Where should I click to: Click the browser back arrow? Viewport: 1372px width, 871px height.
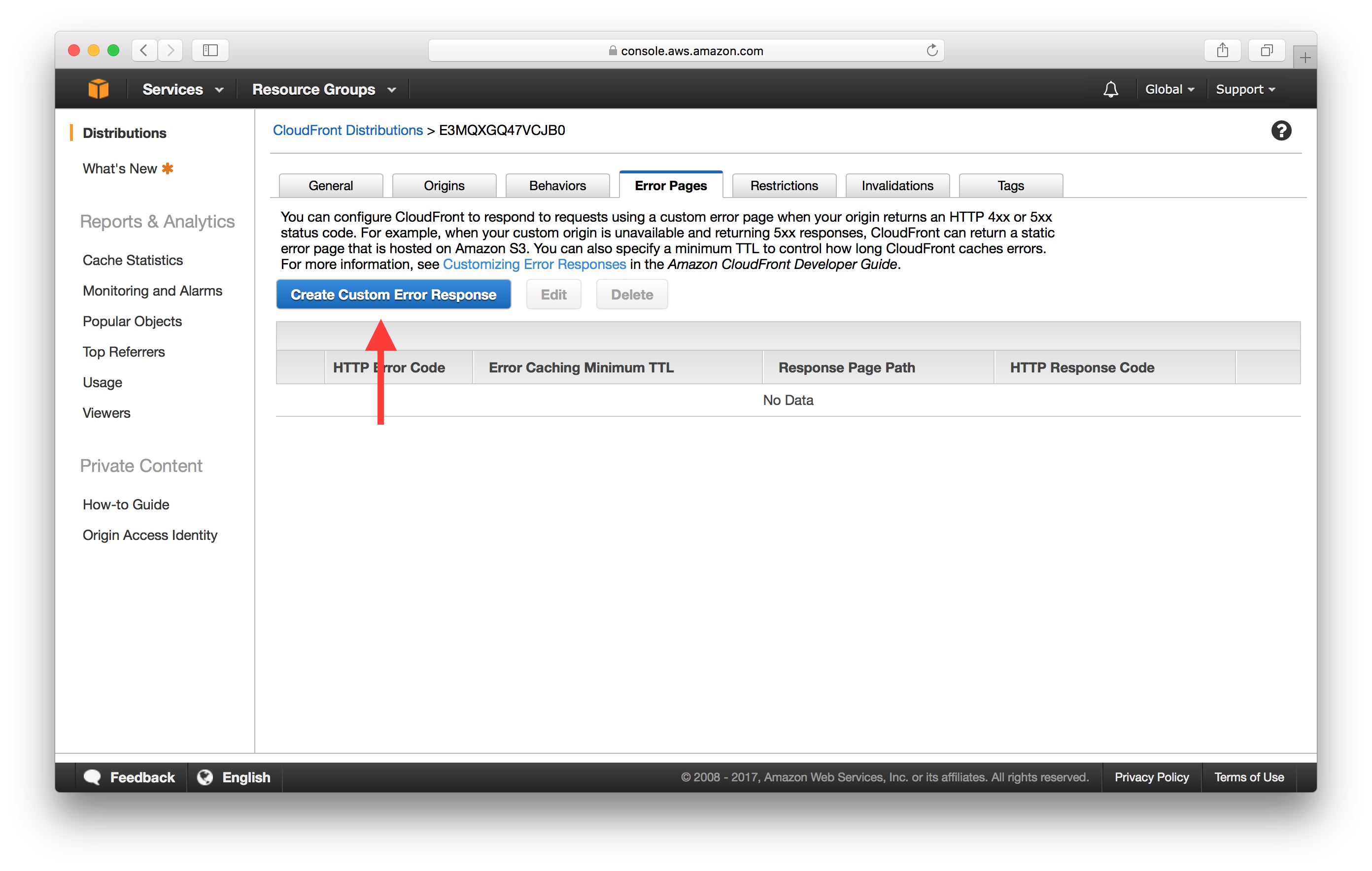pos(145,51)
